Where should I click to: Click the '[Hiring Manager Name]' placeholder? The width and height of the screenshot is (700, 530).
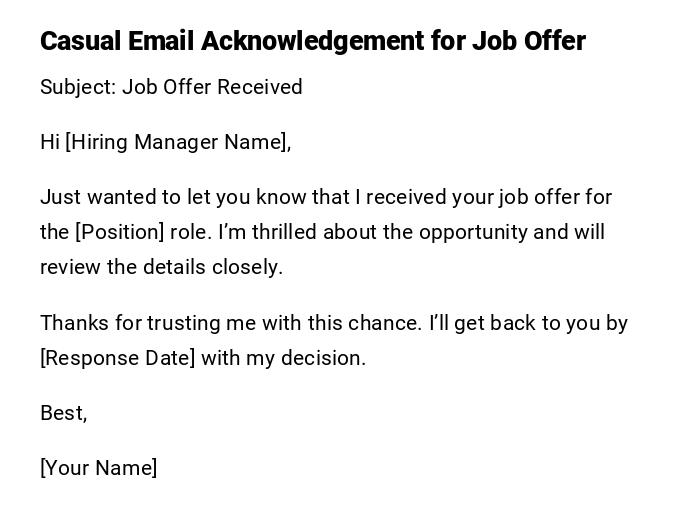coord(176,142)
